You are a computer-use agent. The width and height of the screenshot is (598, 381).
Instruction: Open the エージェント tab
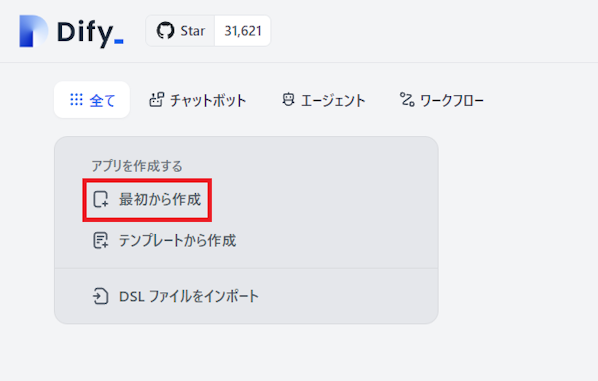323,100
